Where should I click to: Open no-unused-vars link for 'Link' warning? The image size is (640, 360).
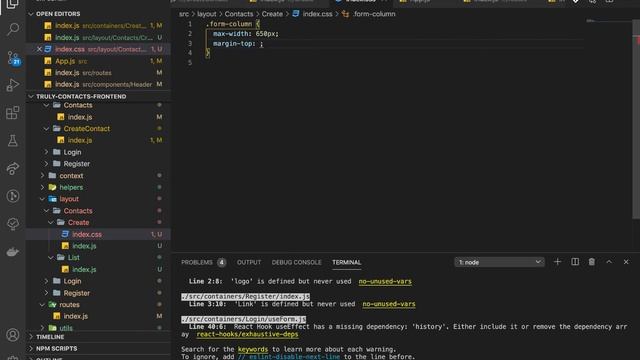click(389, 304)
